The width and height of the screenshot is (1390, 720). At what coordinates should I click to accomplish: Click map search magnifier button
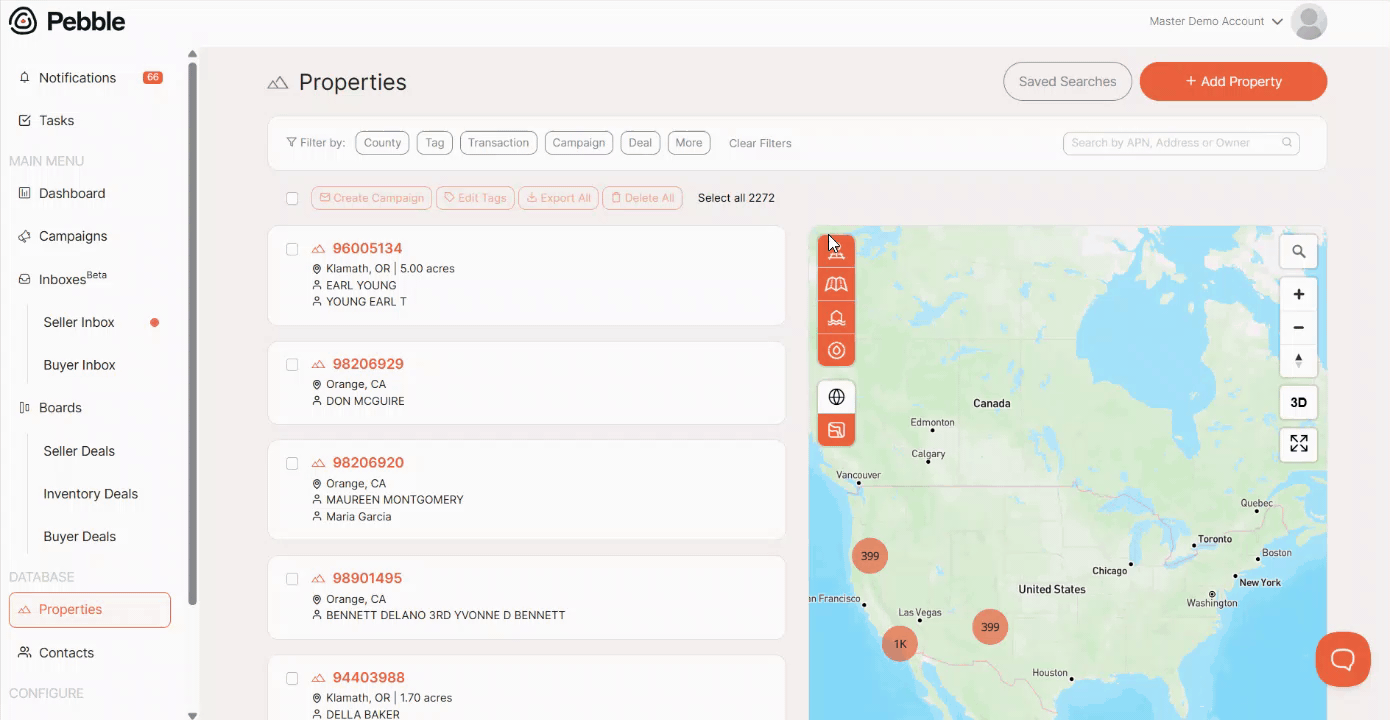[1298, 252]
